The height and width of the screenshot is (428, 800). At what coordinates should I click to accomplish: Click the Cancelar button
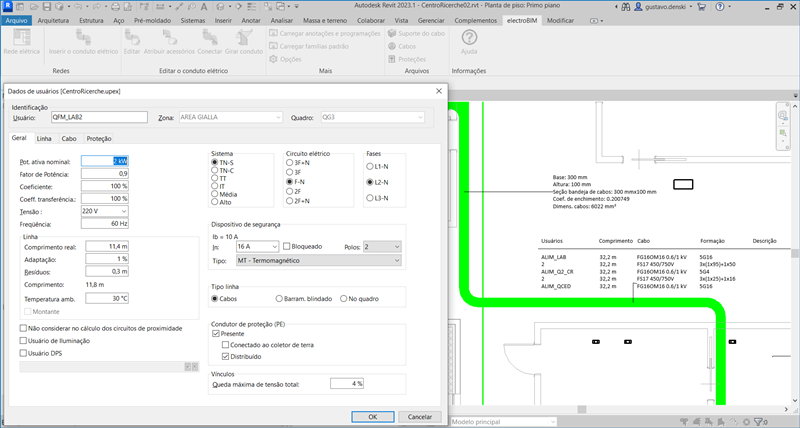[419, 416]
